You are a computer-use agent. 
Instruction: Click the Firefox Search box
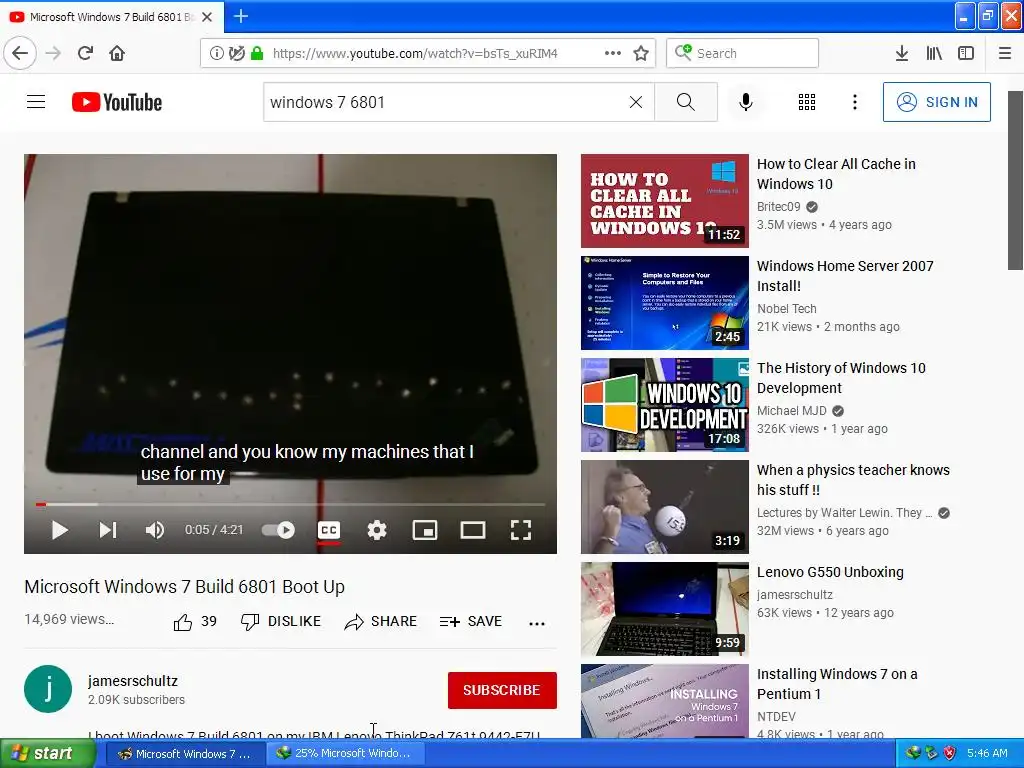[x=743, y=53]
